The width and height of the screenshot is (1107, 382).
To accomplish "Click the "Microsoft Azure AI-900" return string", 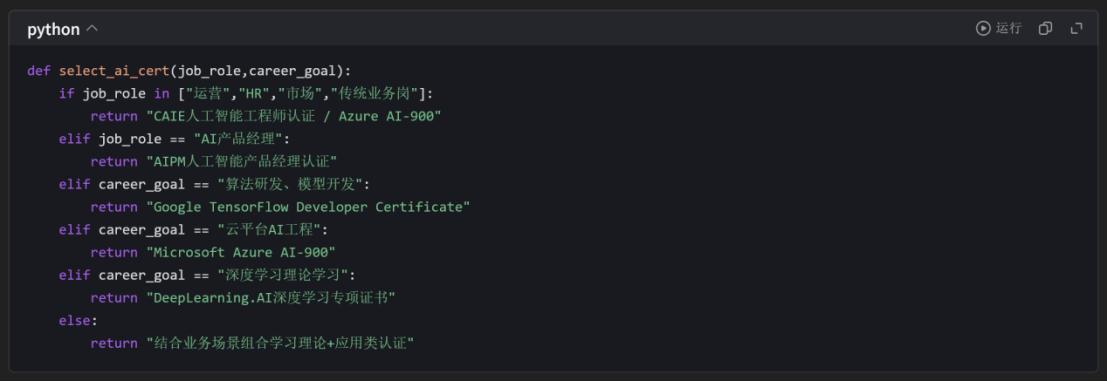I will pos(241,252).
